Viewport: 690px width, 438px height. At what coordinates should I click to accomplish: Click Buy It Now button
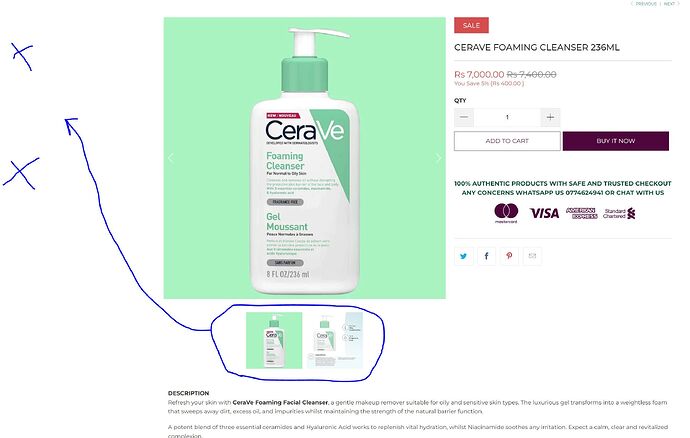pyautogui.click(x=616, y=141)
